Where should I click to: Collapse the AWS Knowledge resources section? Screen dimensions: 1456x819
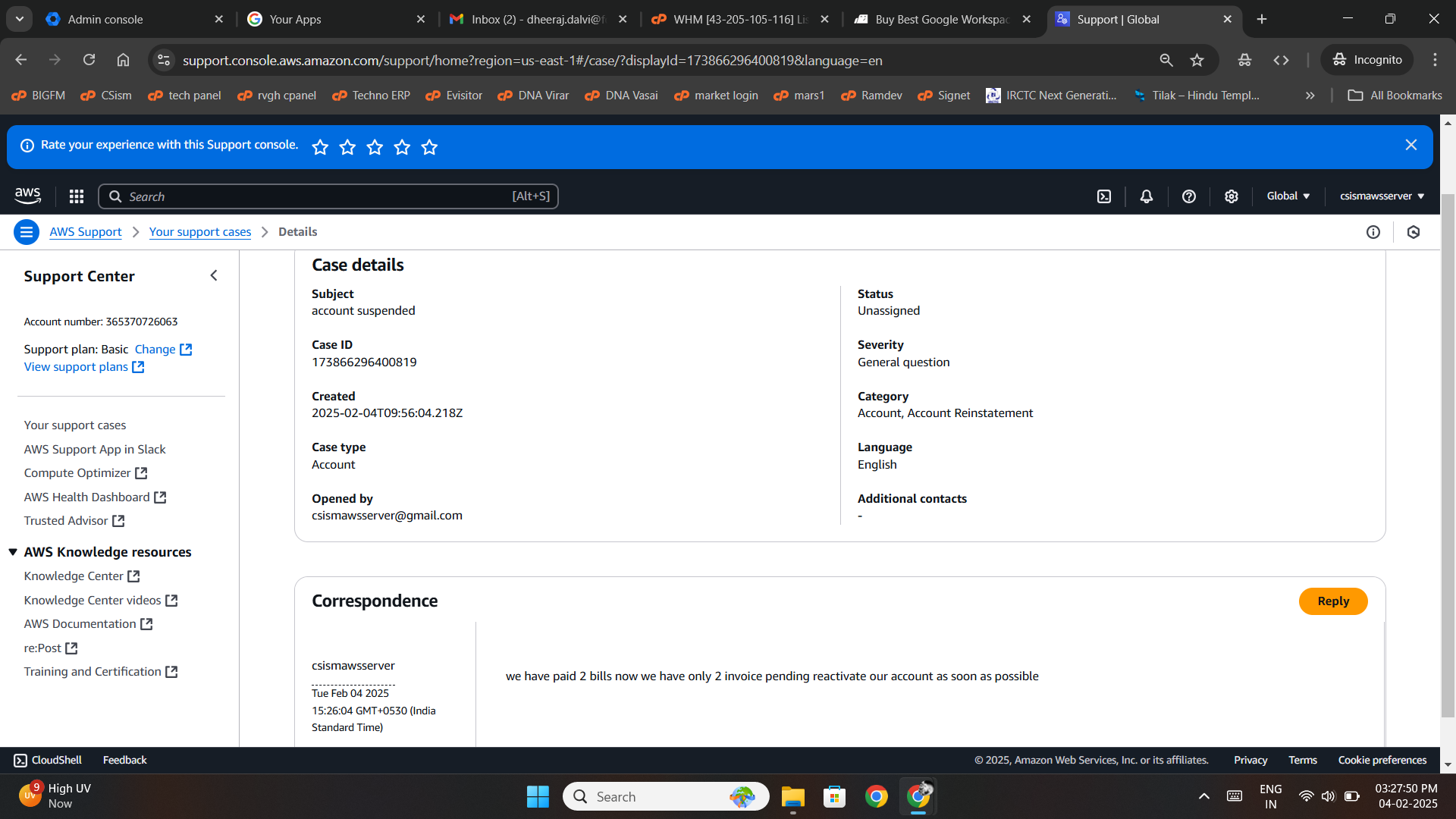pos(13,552)
